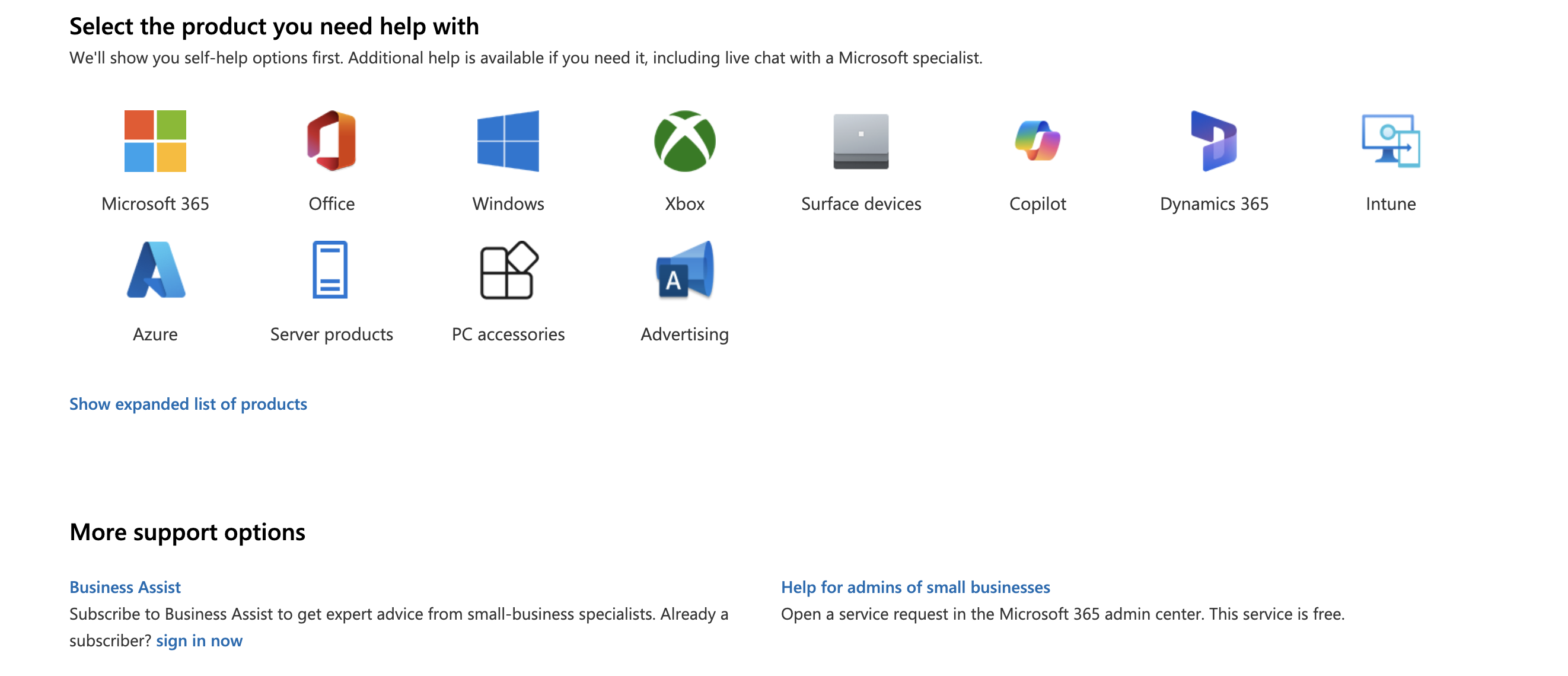Click the 'Server products' text label
1568x676 pixels.
point(332,334)
